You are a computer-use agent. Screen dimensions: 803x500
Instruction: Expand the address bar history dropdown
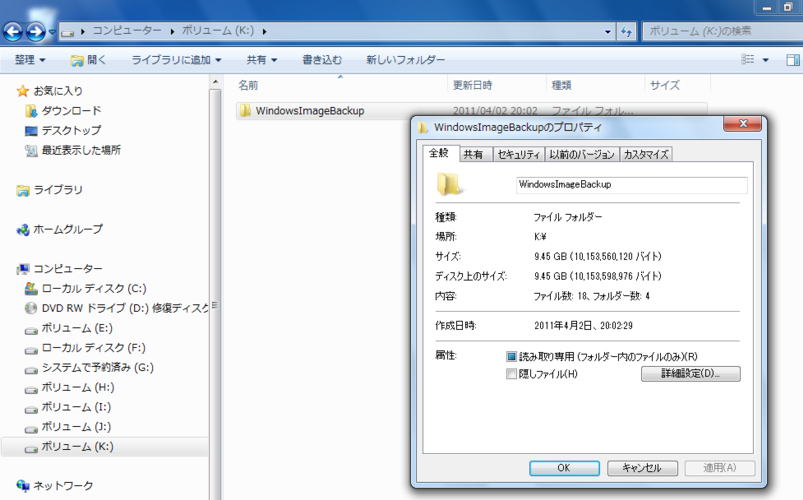pos(608,32)
